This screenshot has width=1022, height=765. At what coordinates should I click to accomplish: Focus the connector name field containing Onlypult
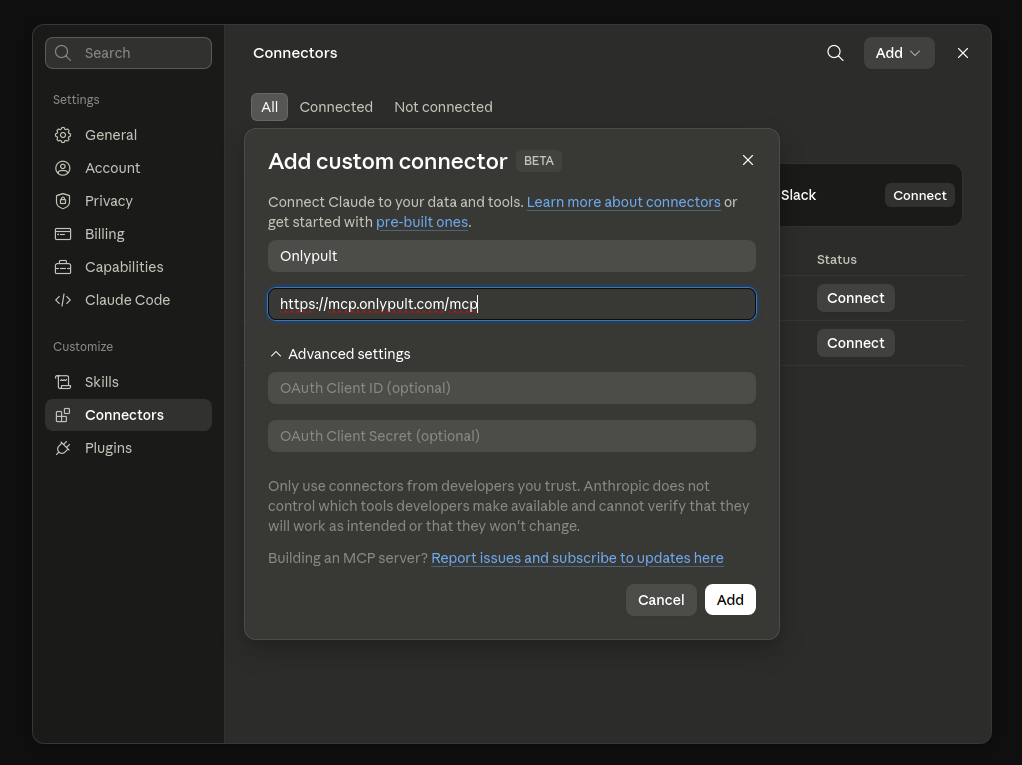pos(512,256)
